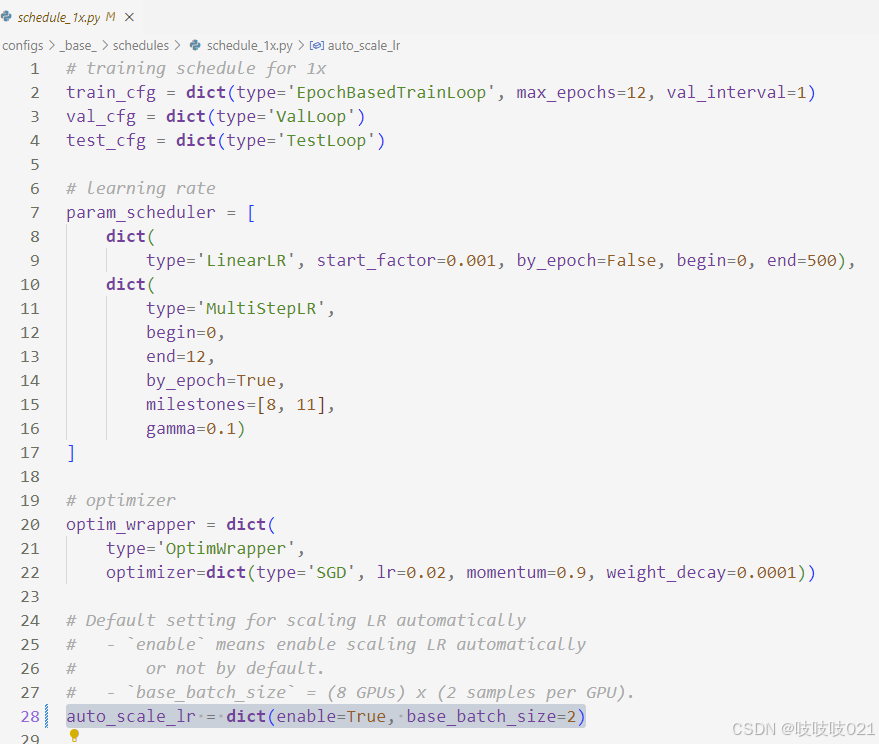Image resolution: width=879 pixels, height=744 pixels.
Task: Click begin=0 on line 12
Action: click(x=181, y=332)
